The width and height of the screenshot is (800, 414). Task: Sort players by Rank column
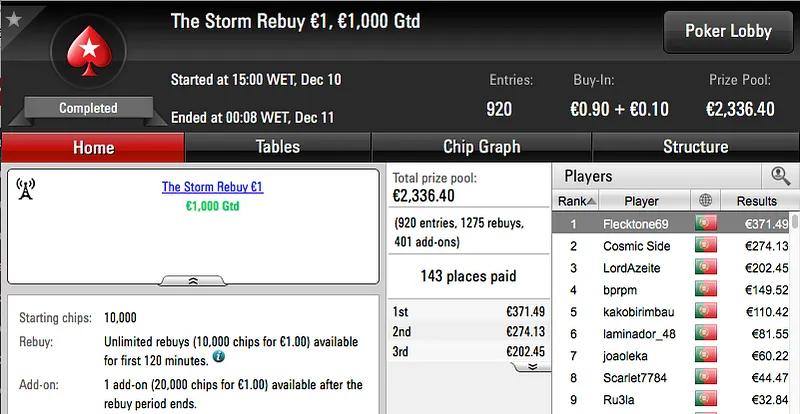click(x=572, y=201)
